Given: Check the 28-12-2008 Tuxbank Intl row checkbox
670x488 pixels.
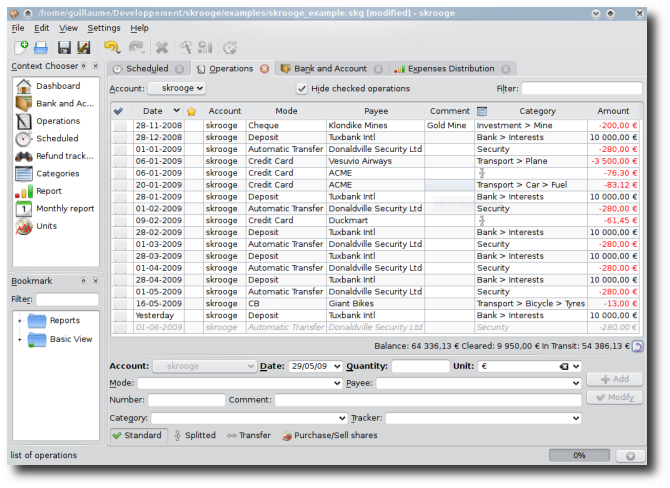Looking at the screenshot, I should tap(121, 138).
